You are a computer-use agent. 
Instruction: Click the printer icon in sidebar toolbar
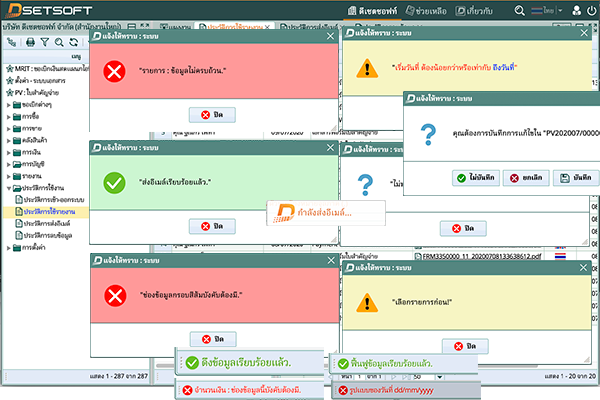click(30, 43)
